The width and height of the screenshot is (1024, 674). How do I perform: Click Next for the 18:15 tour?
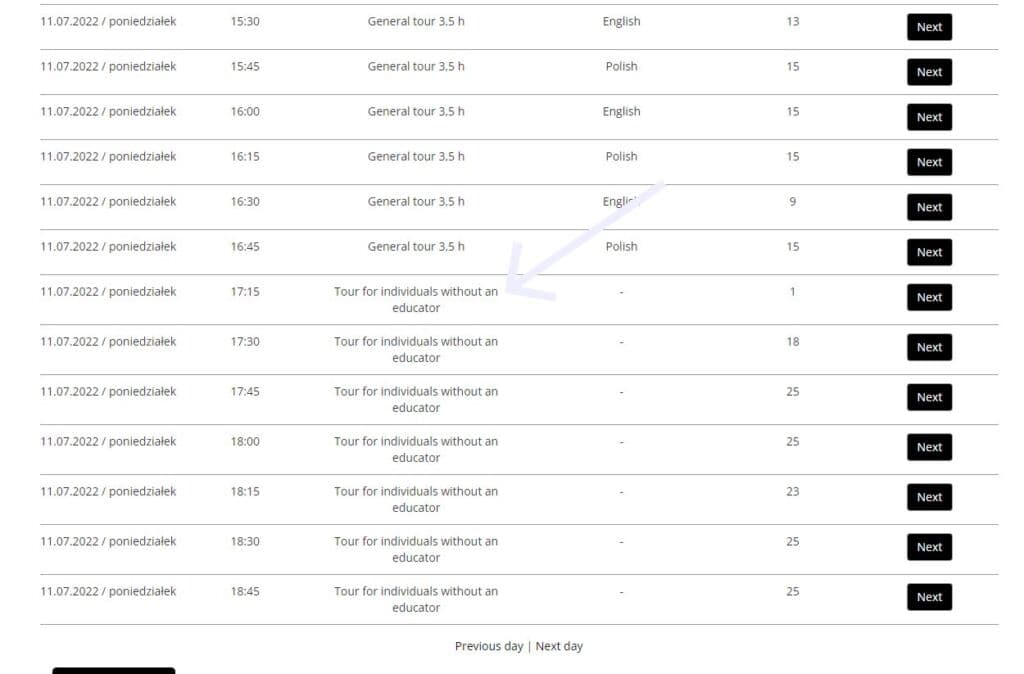point(929,497)
